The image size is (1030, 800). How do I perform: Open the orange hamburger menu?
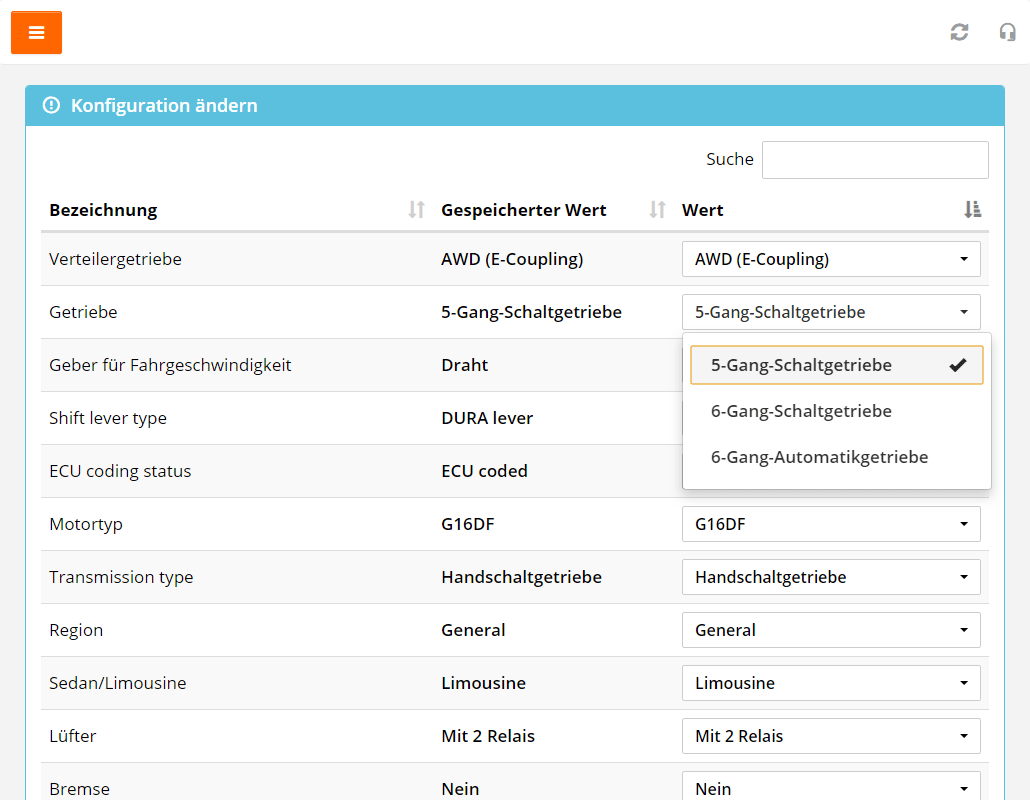(x=36, y=33)
